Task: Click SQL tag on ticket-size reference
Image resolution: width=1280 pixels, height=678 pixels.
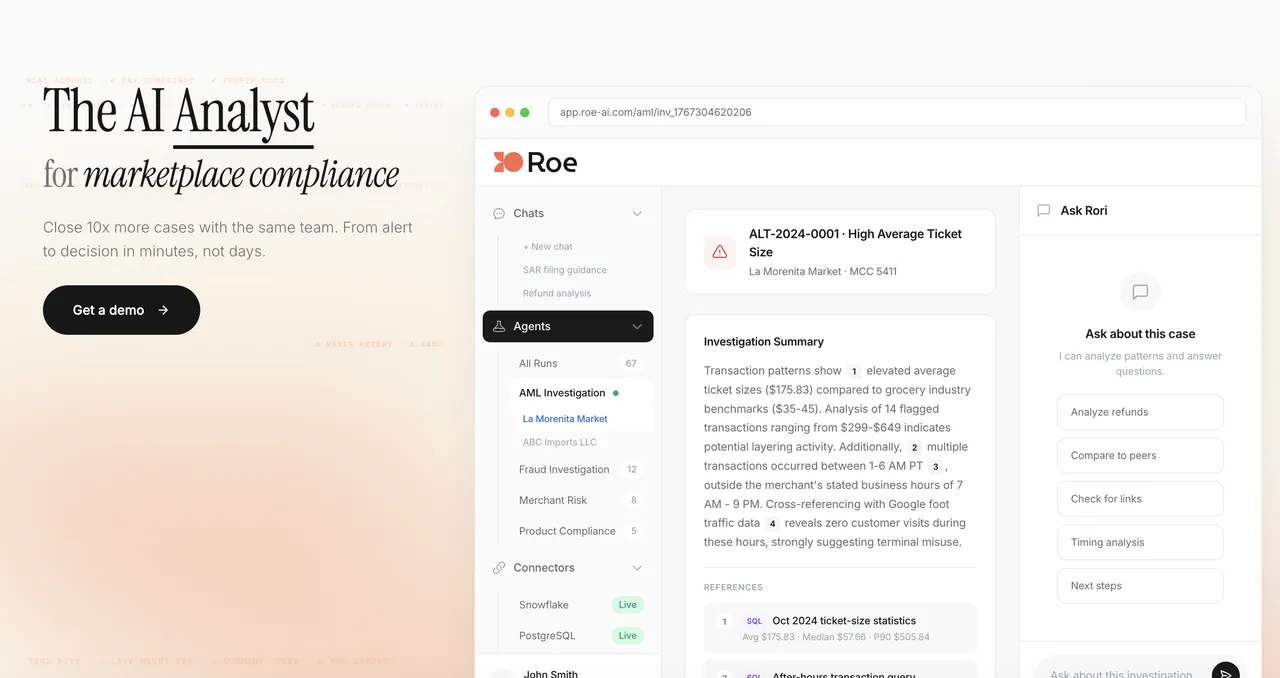Action: click(x=754, y=621)
